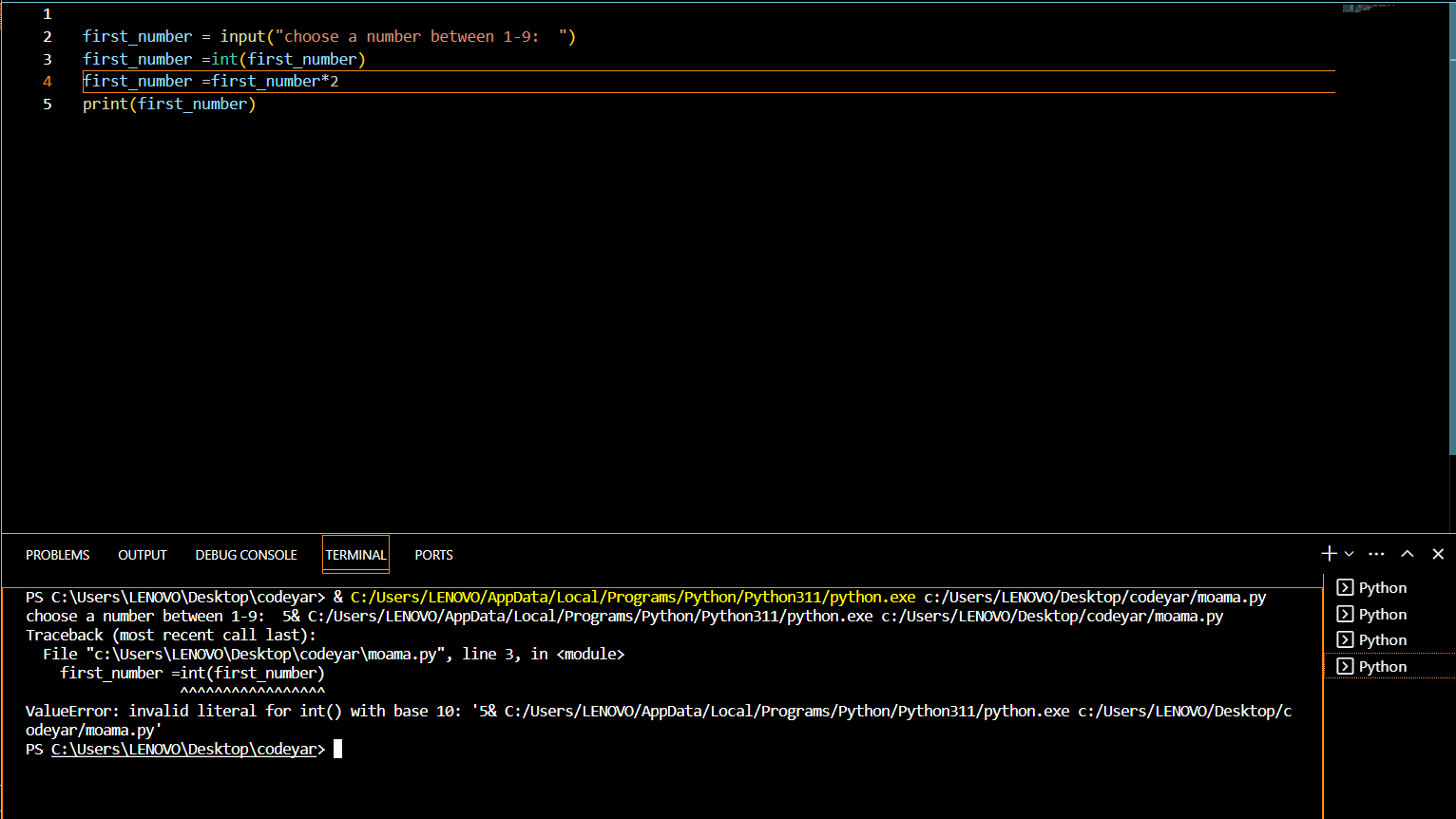Open a new terminal with the plus icon
This screenshot has height=819, width=1456.
[x=1330, y=553]
